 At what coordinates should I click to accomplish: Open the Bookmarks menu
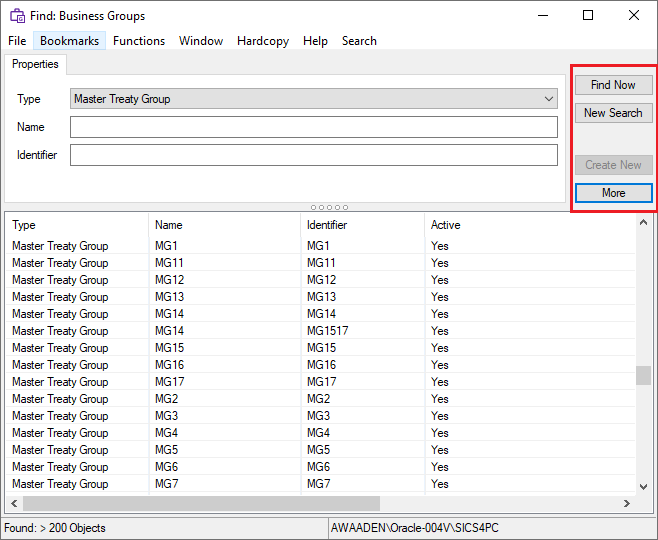[69, 41]
